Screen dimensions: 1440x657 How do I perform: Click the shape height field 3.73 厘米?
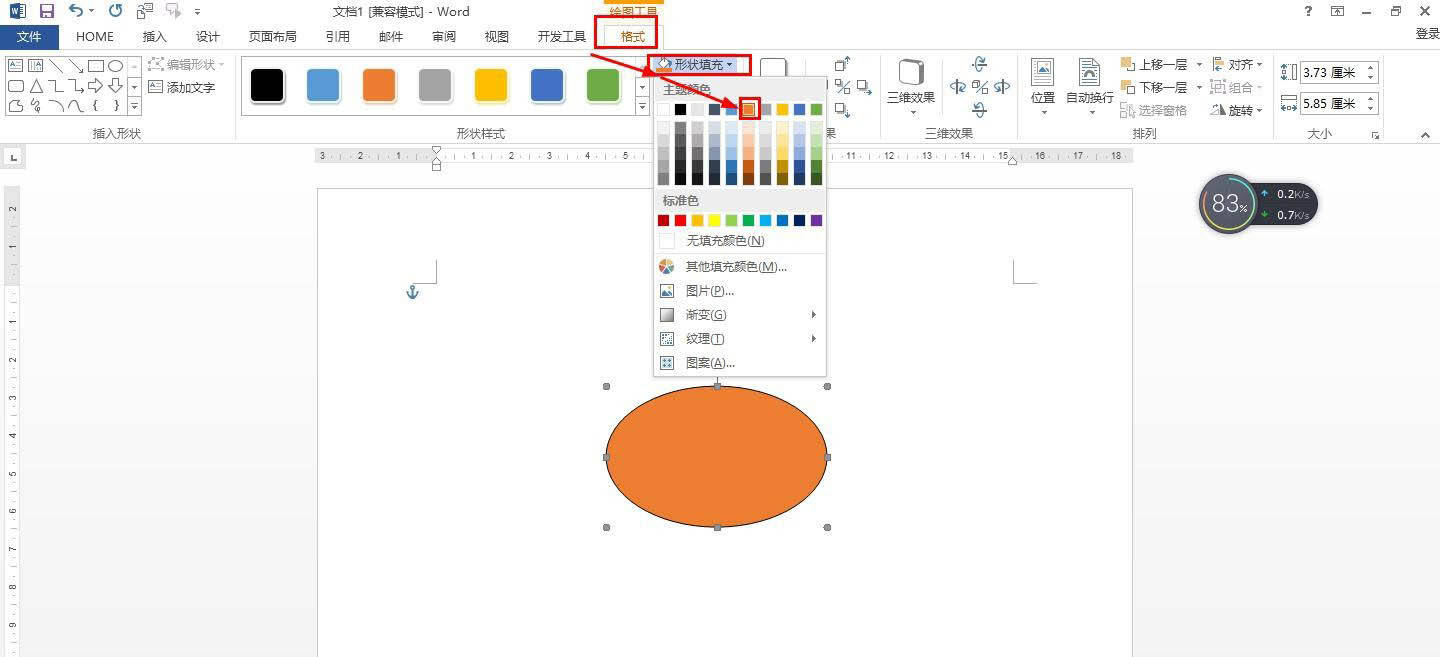pos(1339,73)
